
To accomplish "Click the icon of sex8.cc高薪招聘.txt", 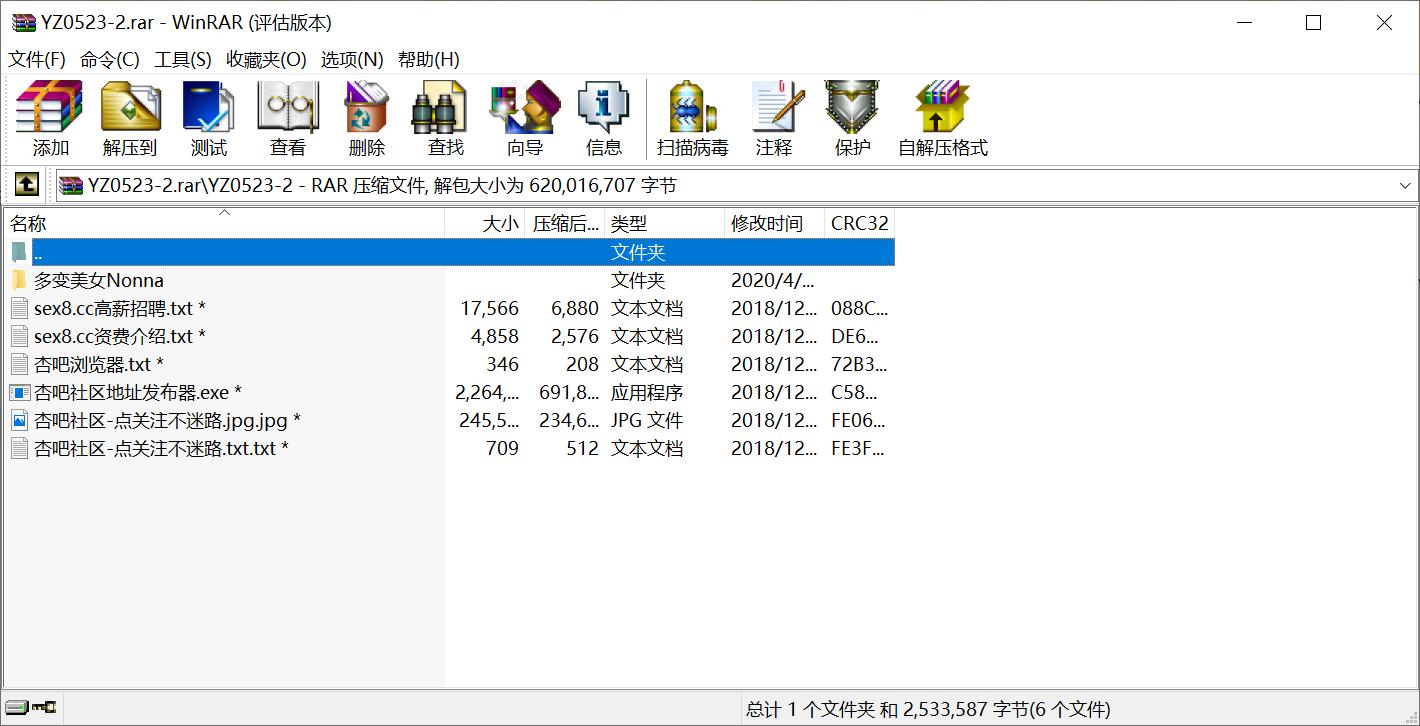I will [x=19, y=308].
